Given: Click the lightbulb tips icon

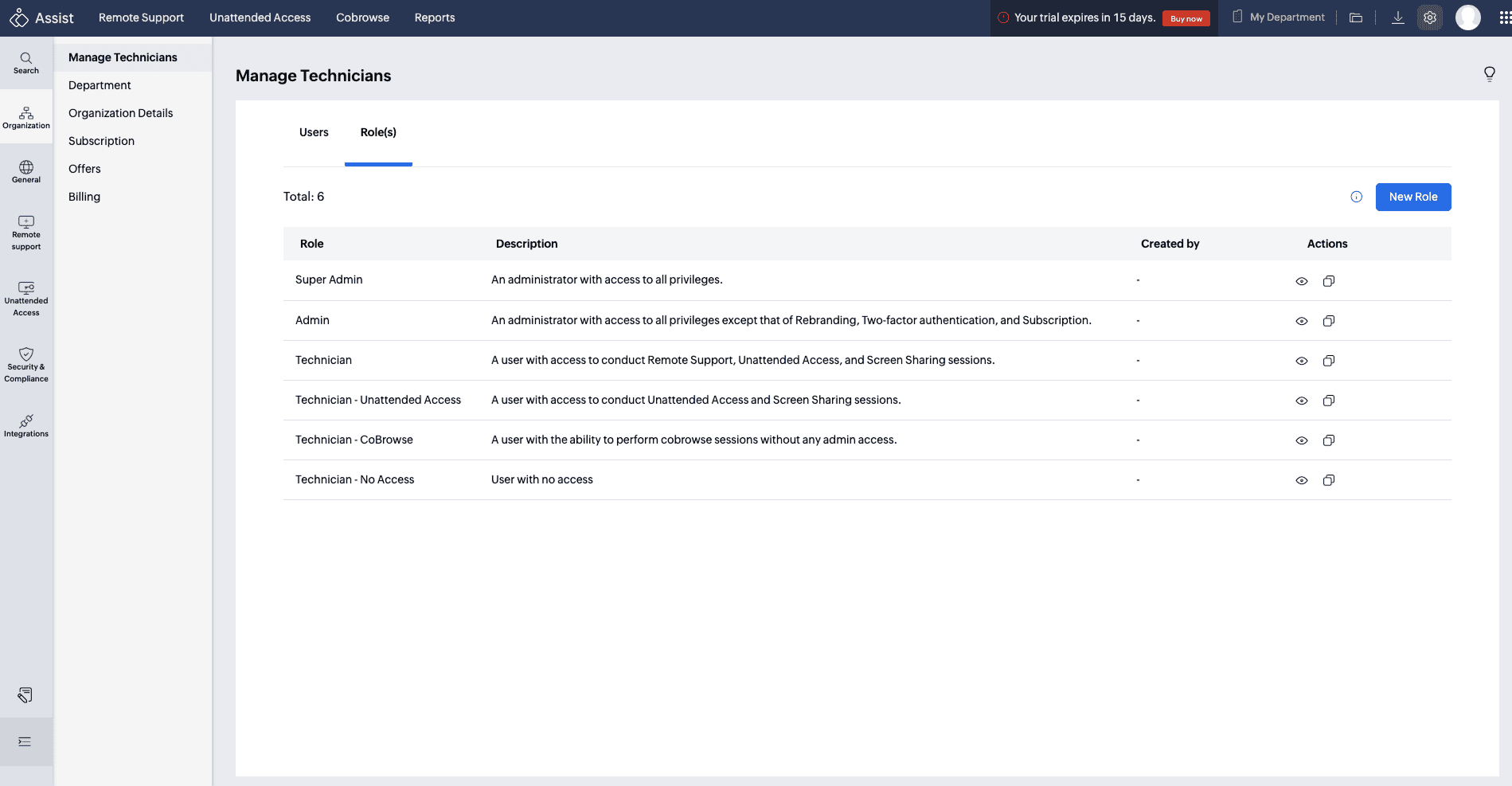Looking at the screenshot, I should pyautogui.click(x=1489, y=74).
